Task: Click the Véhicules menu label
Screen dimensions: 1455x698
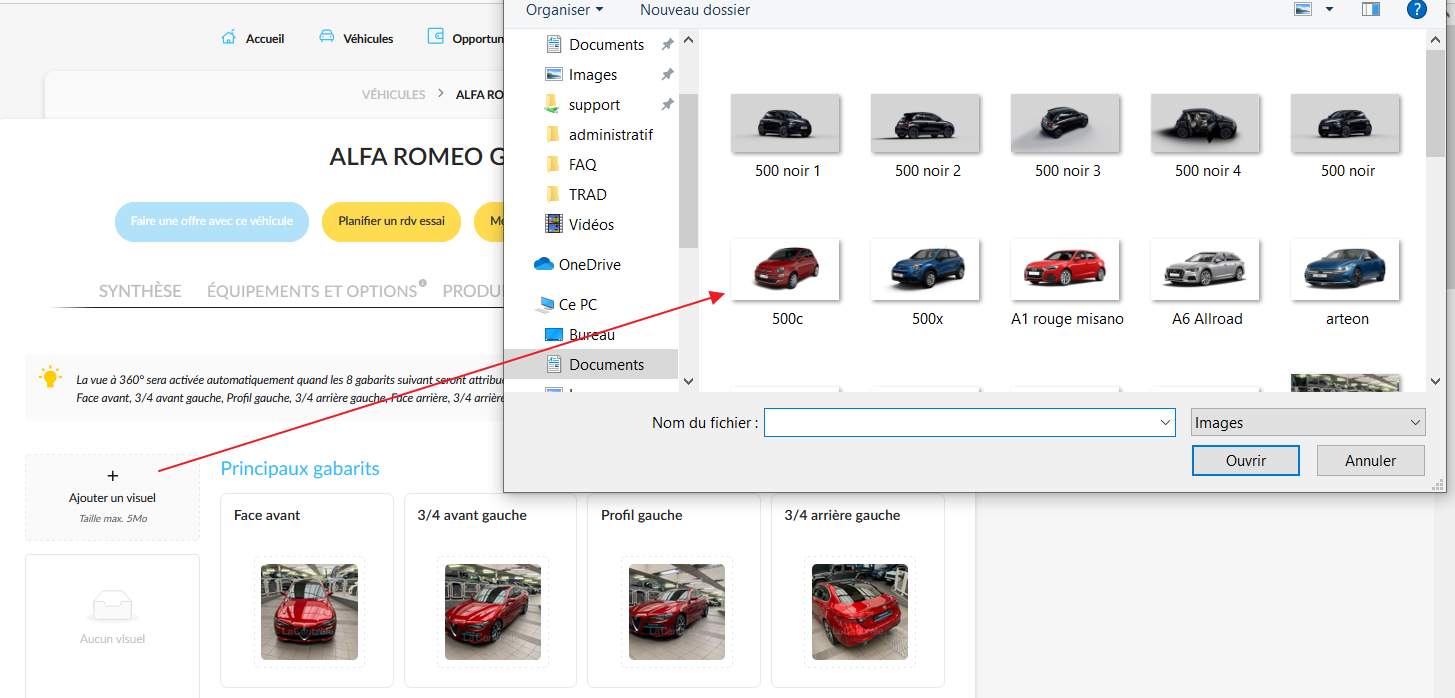Action: (368, 39)
